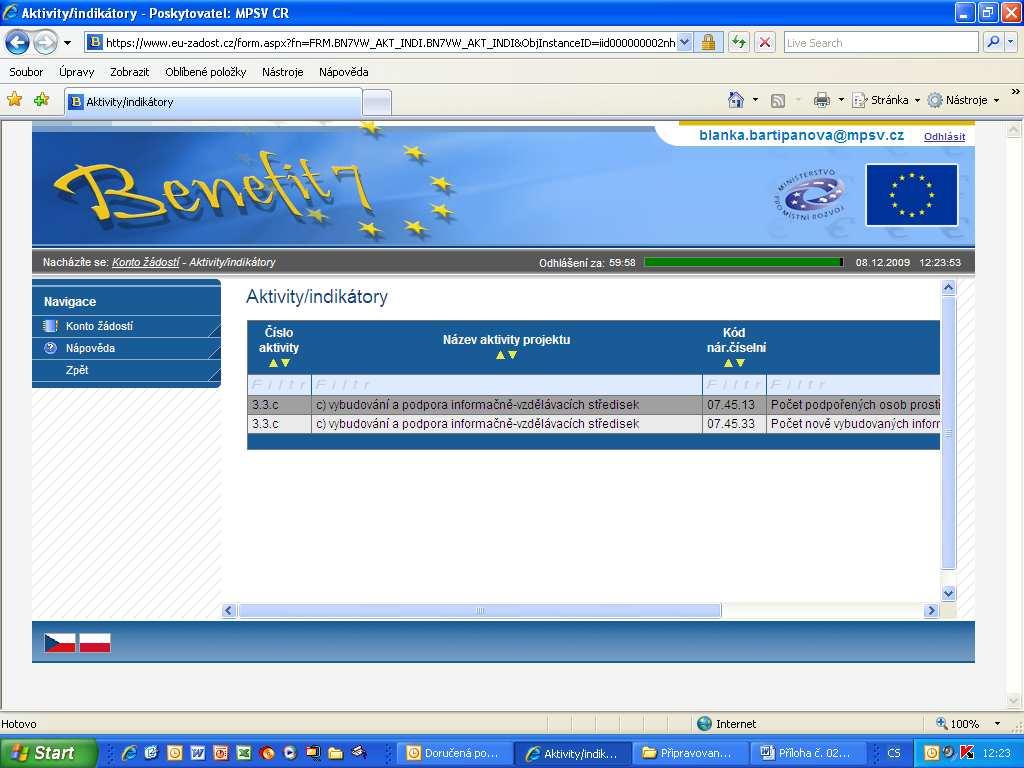Screen dimensions: 1024x768
Task: Click the right arrow of the horizontal scrollbar
Action: [x=931, y=611]
